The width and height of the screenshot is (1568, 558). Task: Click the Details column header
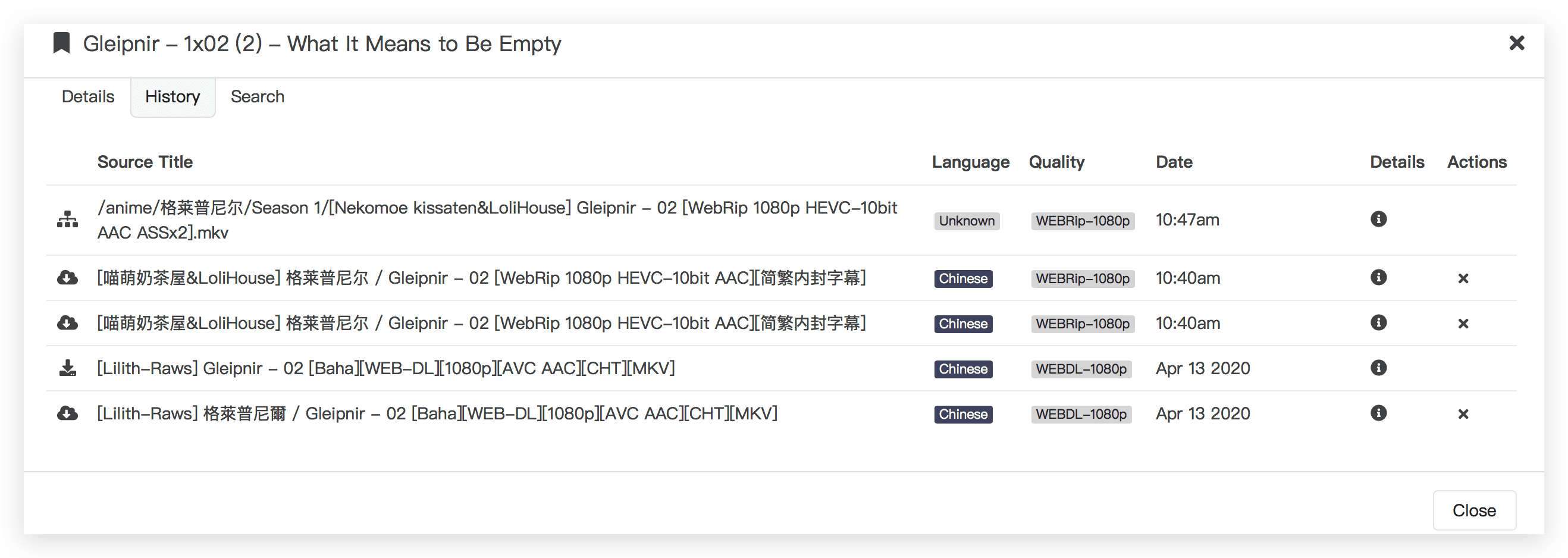coord(1397,162)
